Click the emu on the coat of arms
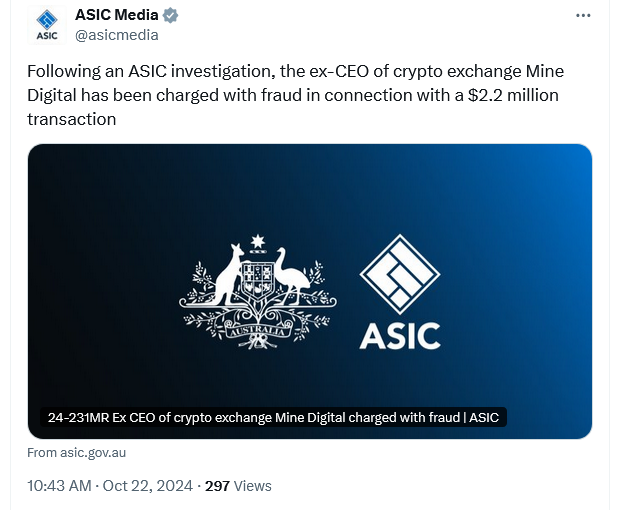This screenshot has width=621, height=510. point(292,275)
